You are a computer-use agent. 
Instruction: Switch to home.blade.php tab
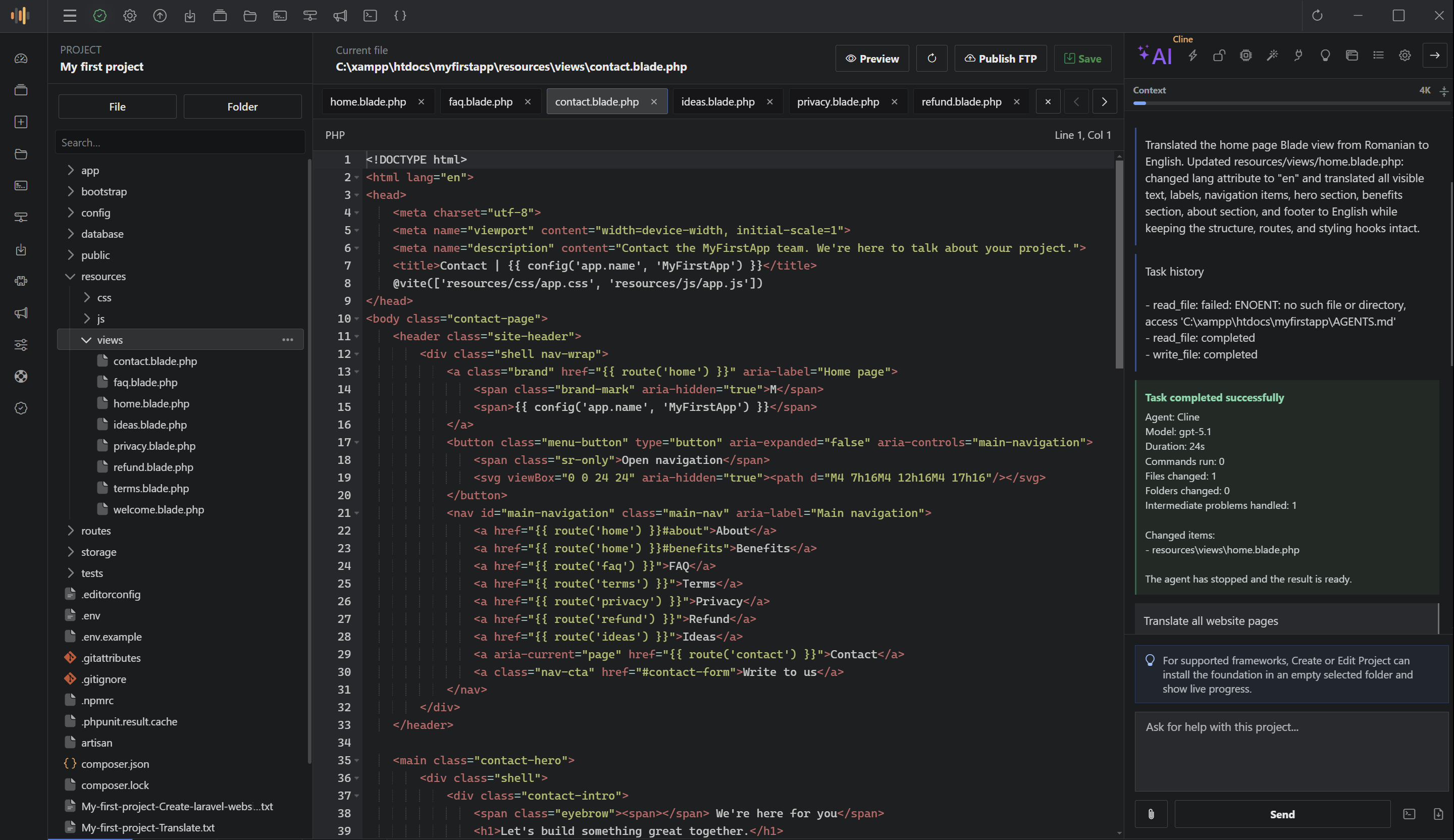(368, 101)
